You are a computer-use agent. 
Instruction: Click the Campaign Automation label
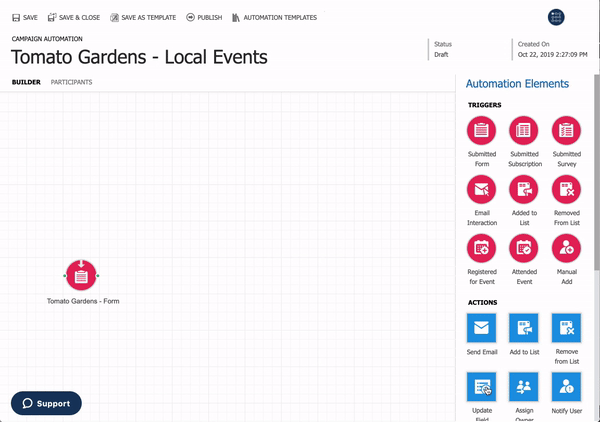point(47,39)
